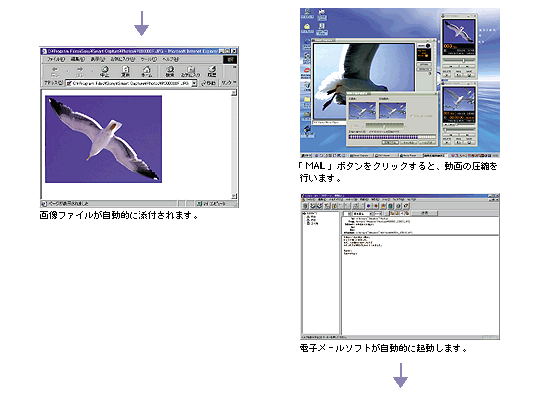Viewport: 540px width, 396px height.
Task: Click the Search globe icon in browser toolbar
Action: tap(170, 71)
